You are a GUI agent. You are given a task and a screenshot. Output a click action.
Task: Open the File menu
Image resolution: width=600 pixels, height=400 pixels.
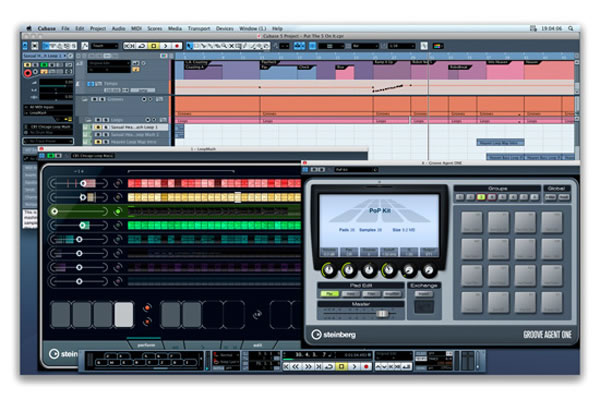tap(65, 28)
